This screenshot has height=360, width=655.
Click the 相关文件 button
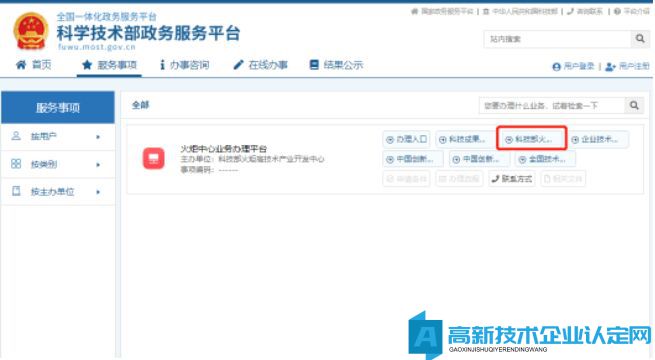click(563, 179)
